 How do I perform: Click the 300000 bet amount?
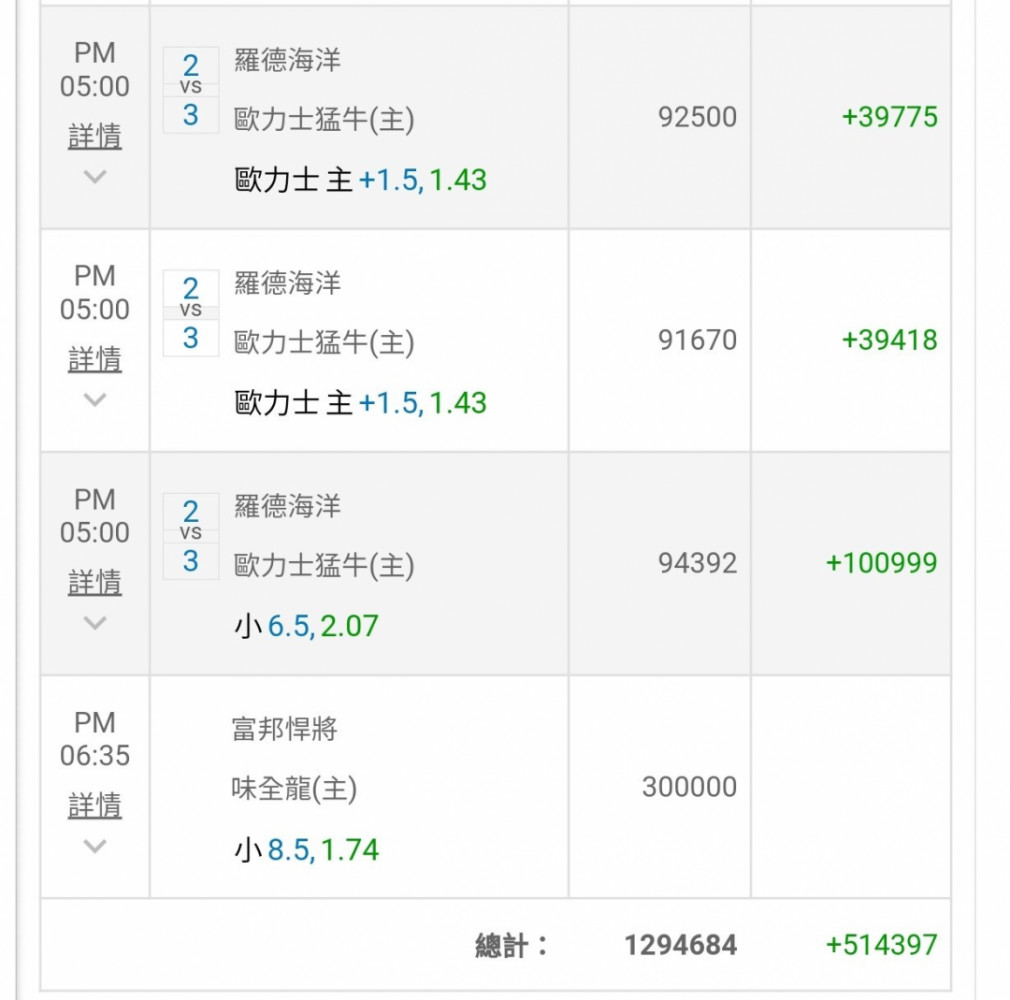point(689,787)
